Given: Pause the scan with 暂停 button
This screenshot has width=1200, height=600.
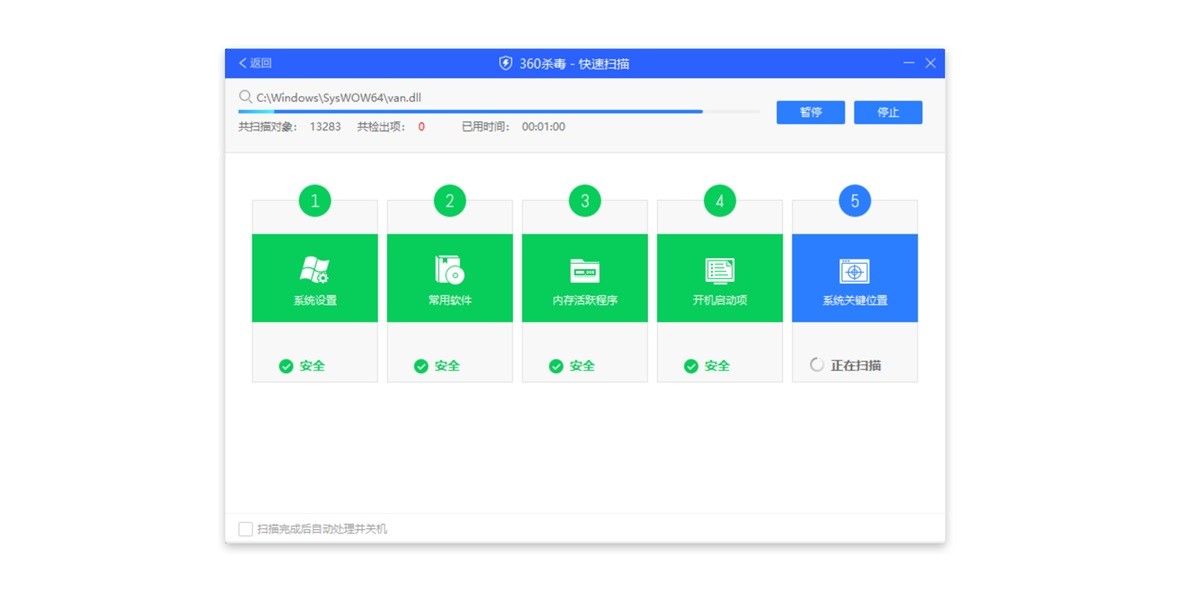Looking at the screenshot, I should coord(810,112).
